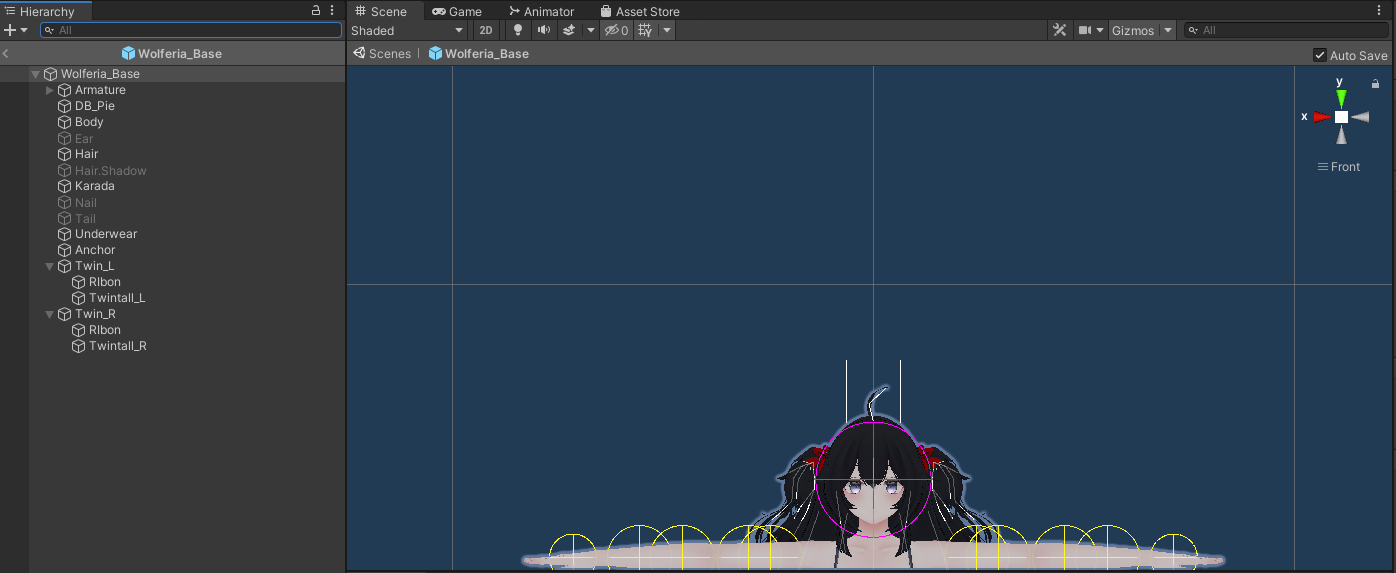Toggle the Hierarchy panel lock icon

[316, 10]
